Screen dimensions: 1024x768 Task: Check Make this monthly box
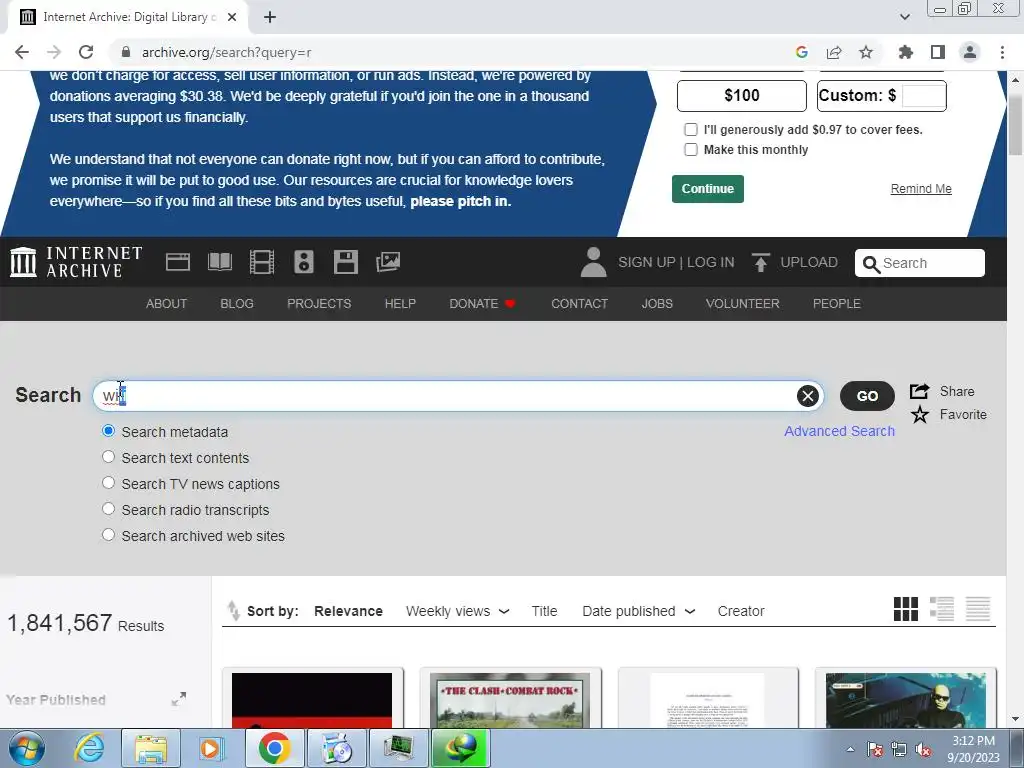pos(691,150)
